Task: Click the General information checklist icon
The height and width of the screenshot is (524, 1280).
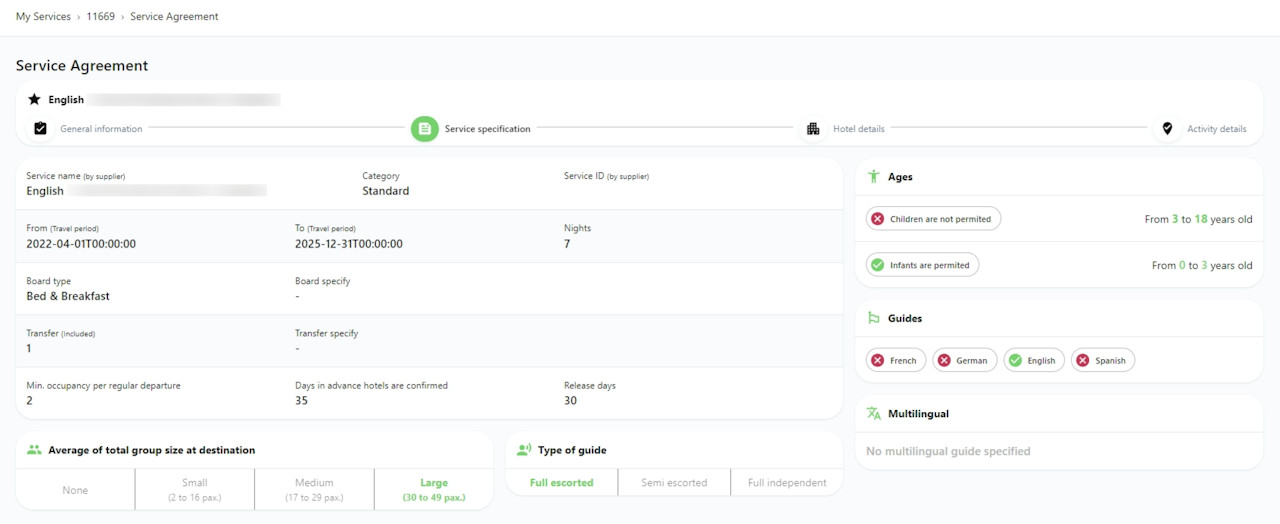Action: click(40, 129)
